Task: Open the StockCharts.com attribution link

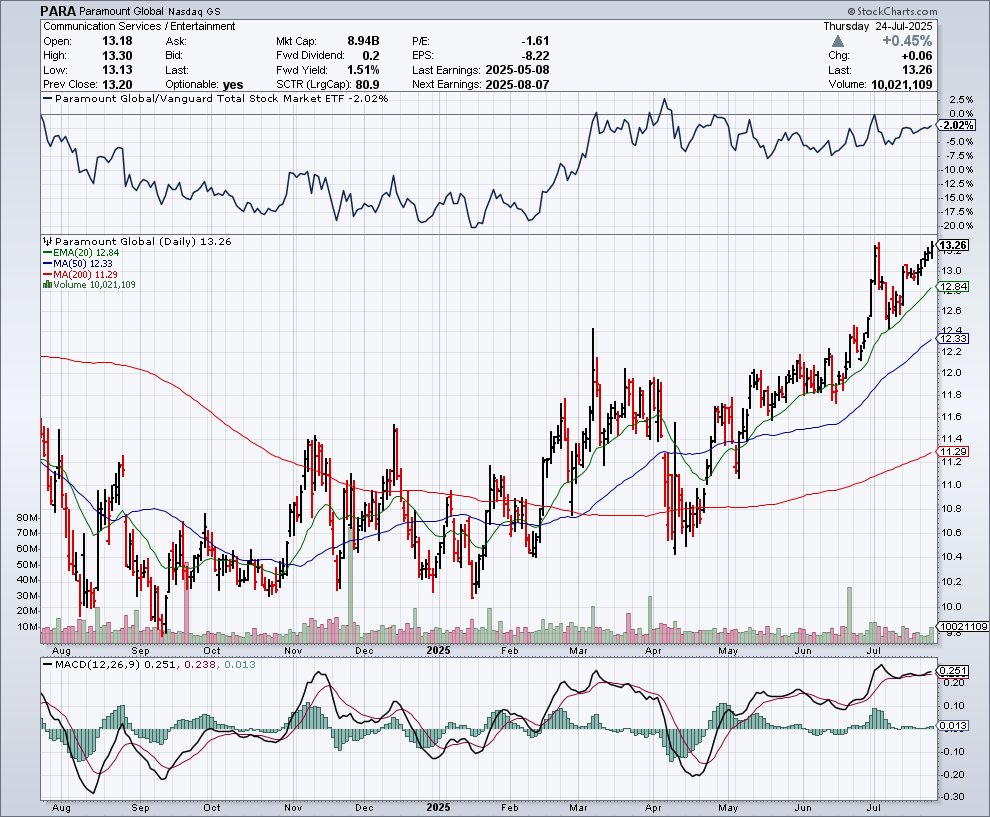Action: coord(892,11)
